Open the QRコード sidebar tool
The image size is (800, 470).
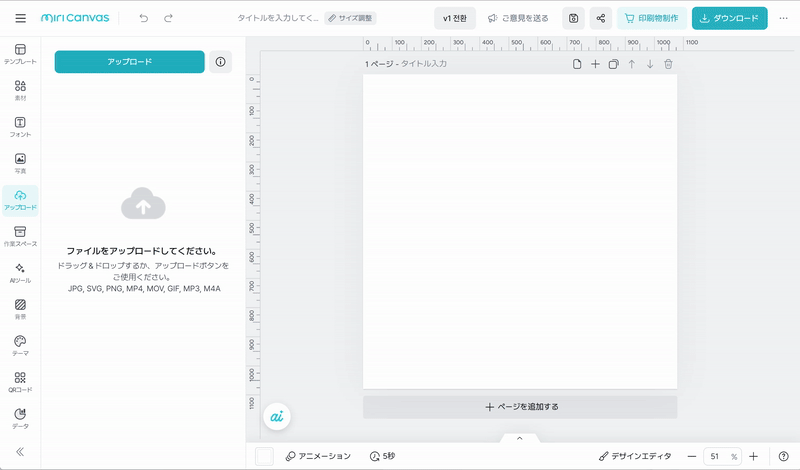point(20,382)
